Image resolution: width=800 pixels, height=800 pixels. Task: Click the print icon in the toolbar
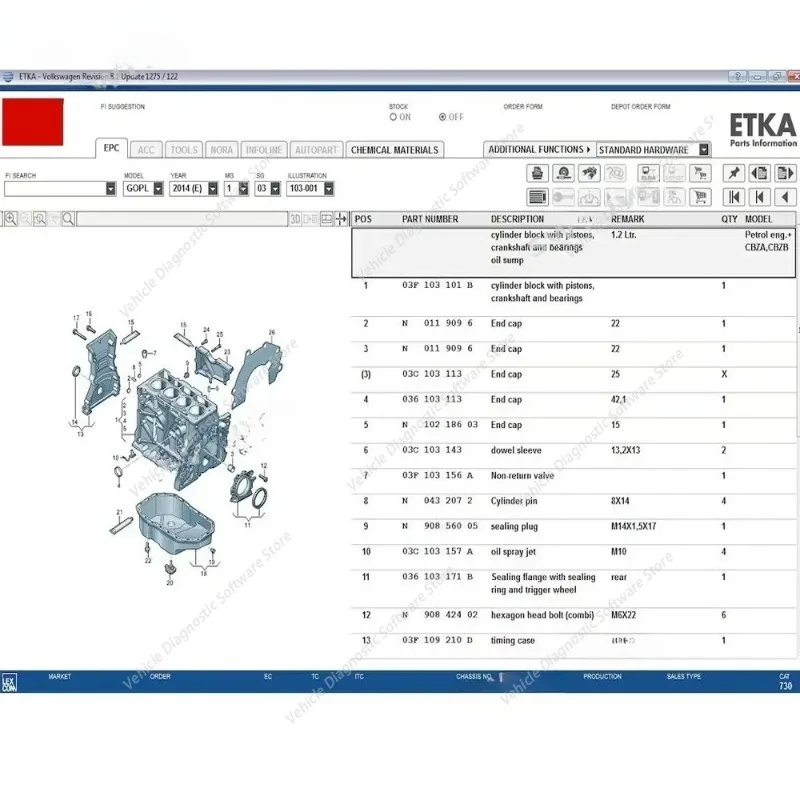537,173
